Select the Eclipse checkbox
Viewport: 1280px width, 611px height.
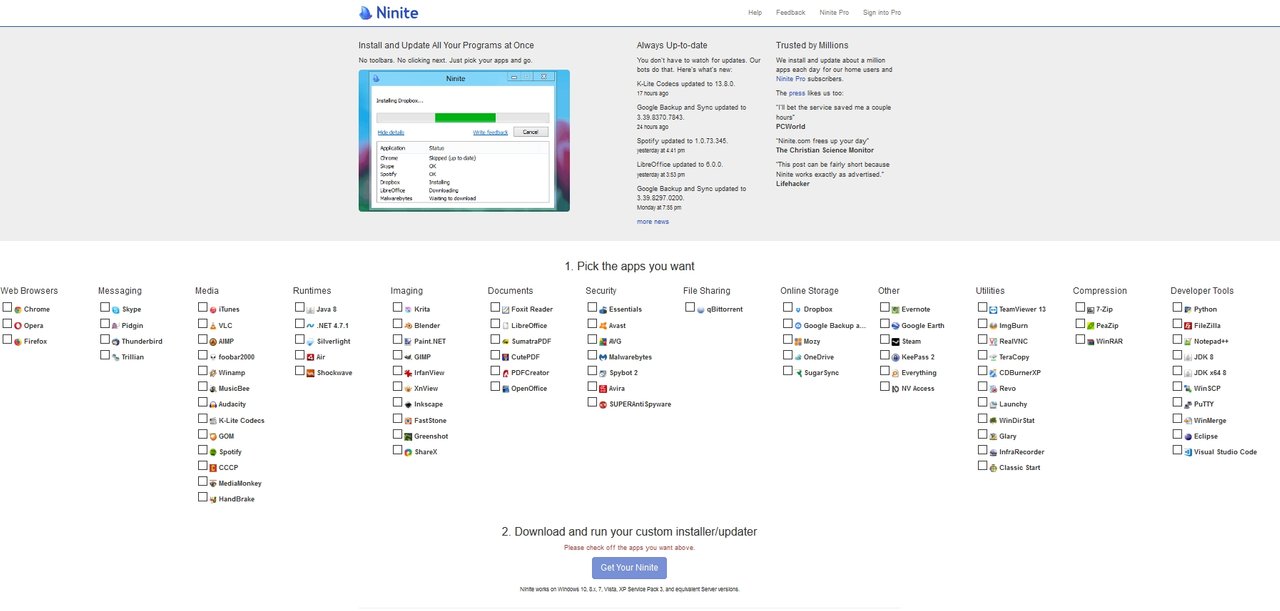[1178, 435]
